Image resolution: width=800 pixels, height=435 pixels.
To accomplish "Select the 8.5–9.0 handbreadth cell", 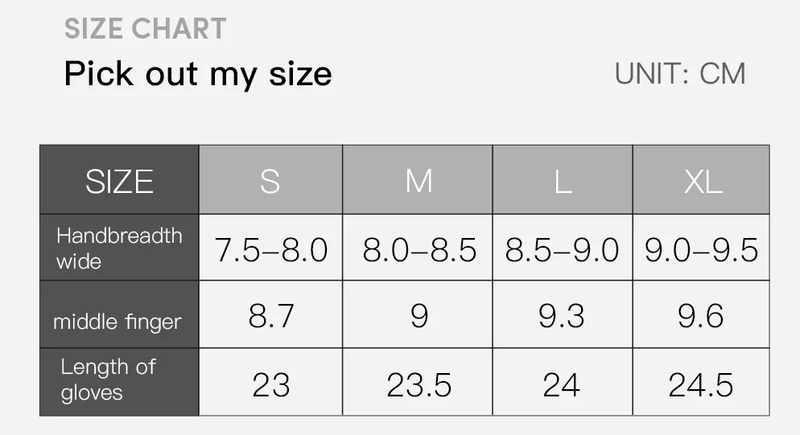I will point(562,250).
